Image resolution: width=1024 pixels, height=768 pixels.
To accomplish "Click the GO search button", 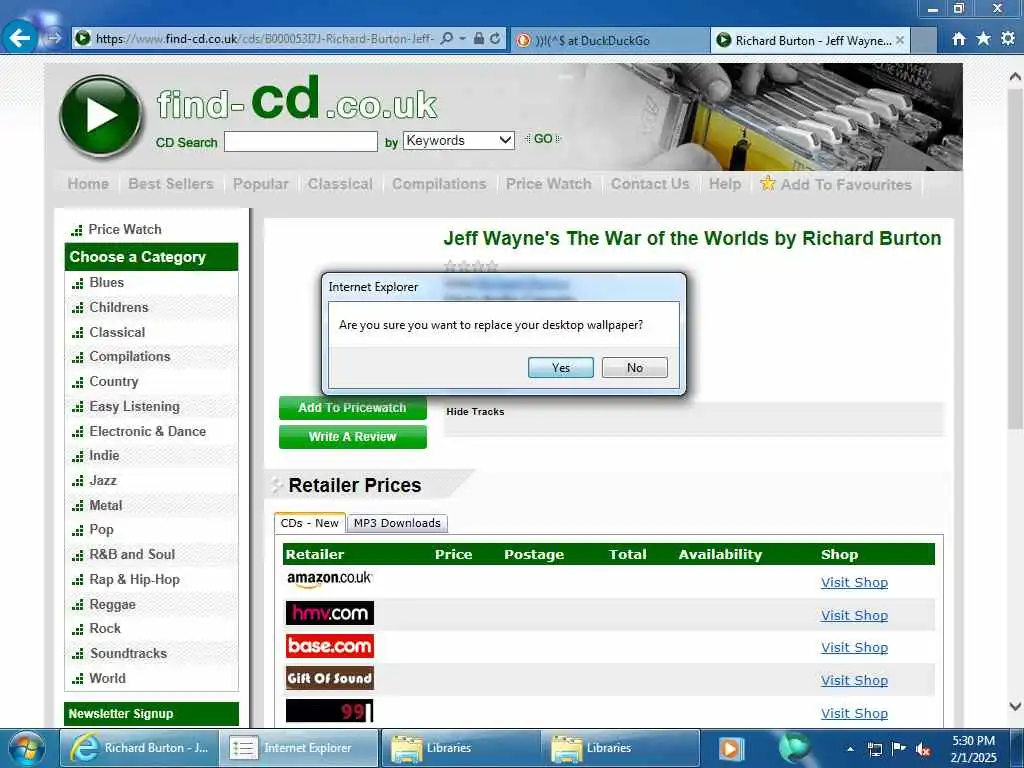I will (x=543, y=139).
